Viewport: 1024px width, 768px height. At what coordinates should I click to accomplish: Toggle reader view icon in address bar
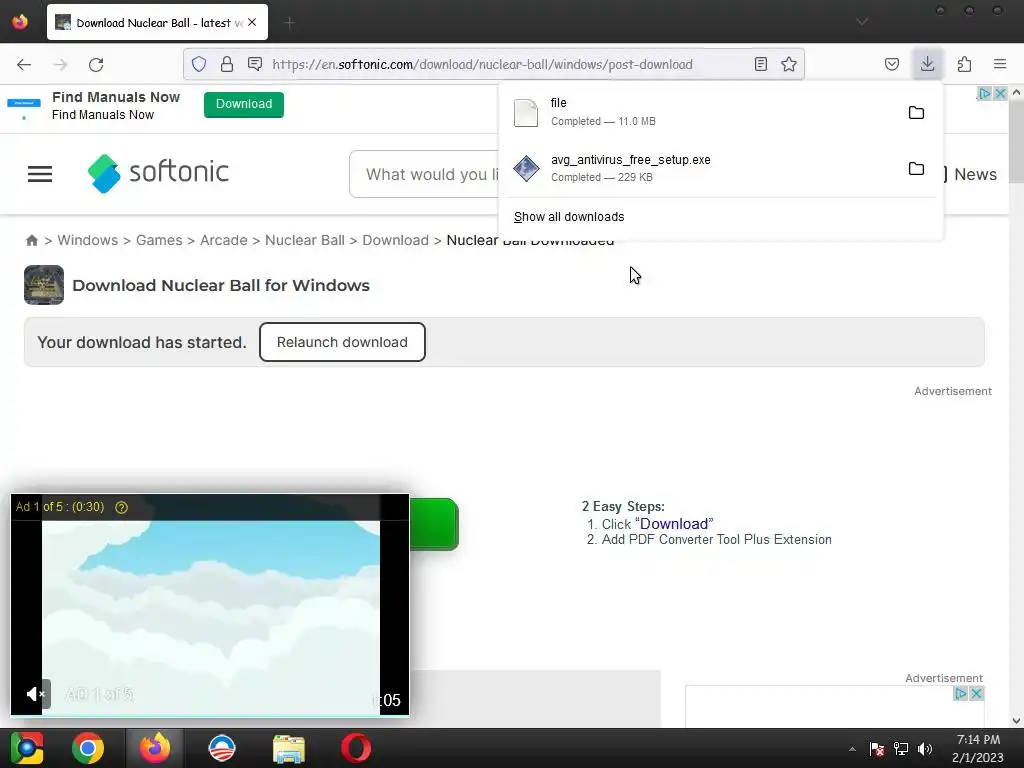[x=761, y=64]
